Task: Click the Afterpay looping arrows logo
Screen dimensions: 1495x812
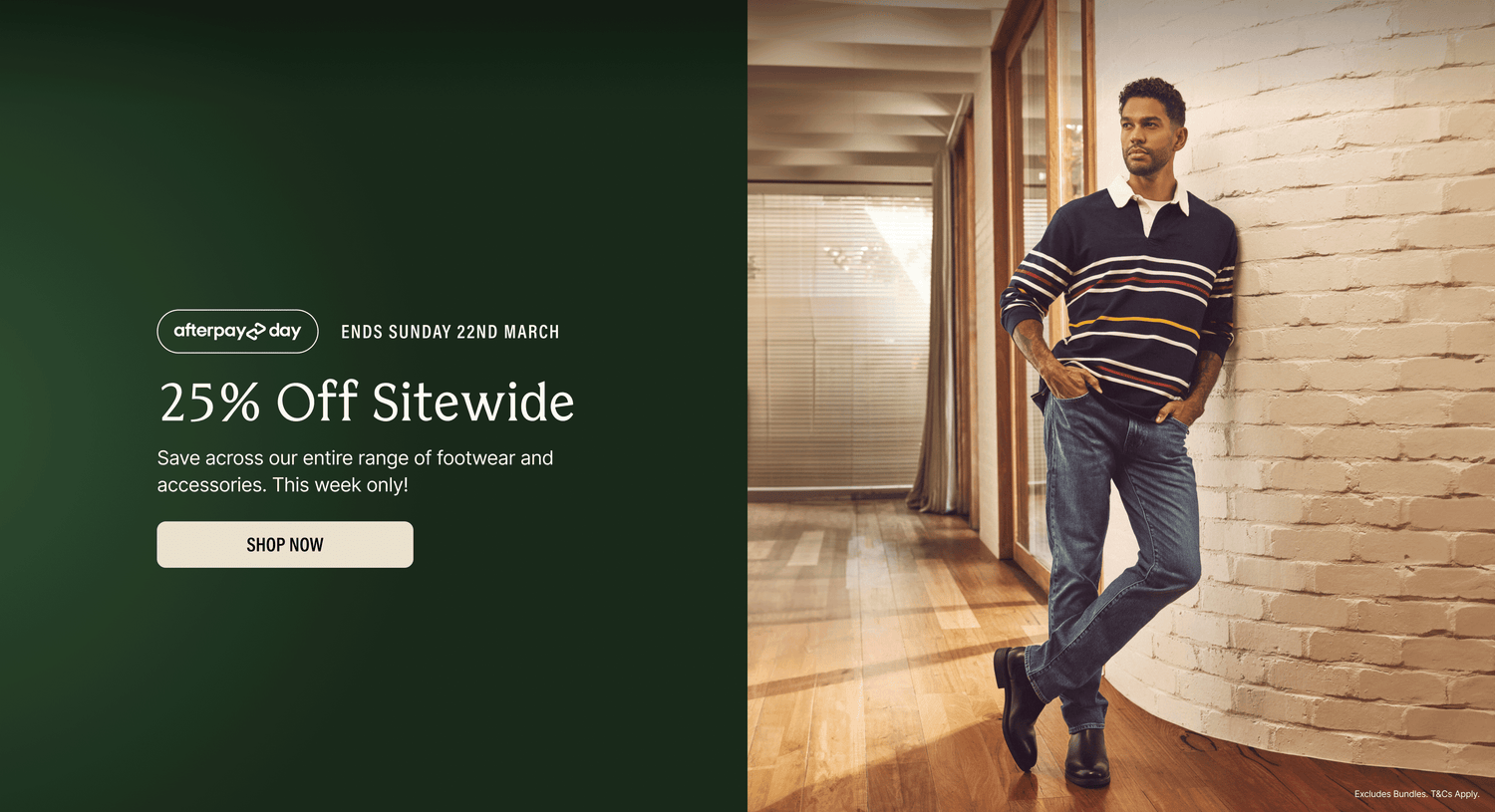Action: click(256, 331)
